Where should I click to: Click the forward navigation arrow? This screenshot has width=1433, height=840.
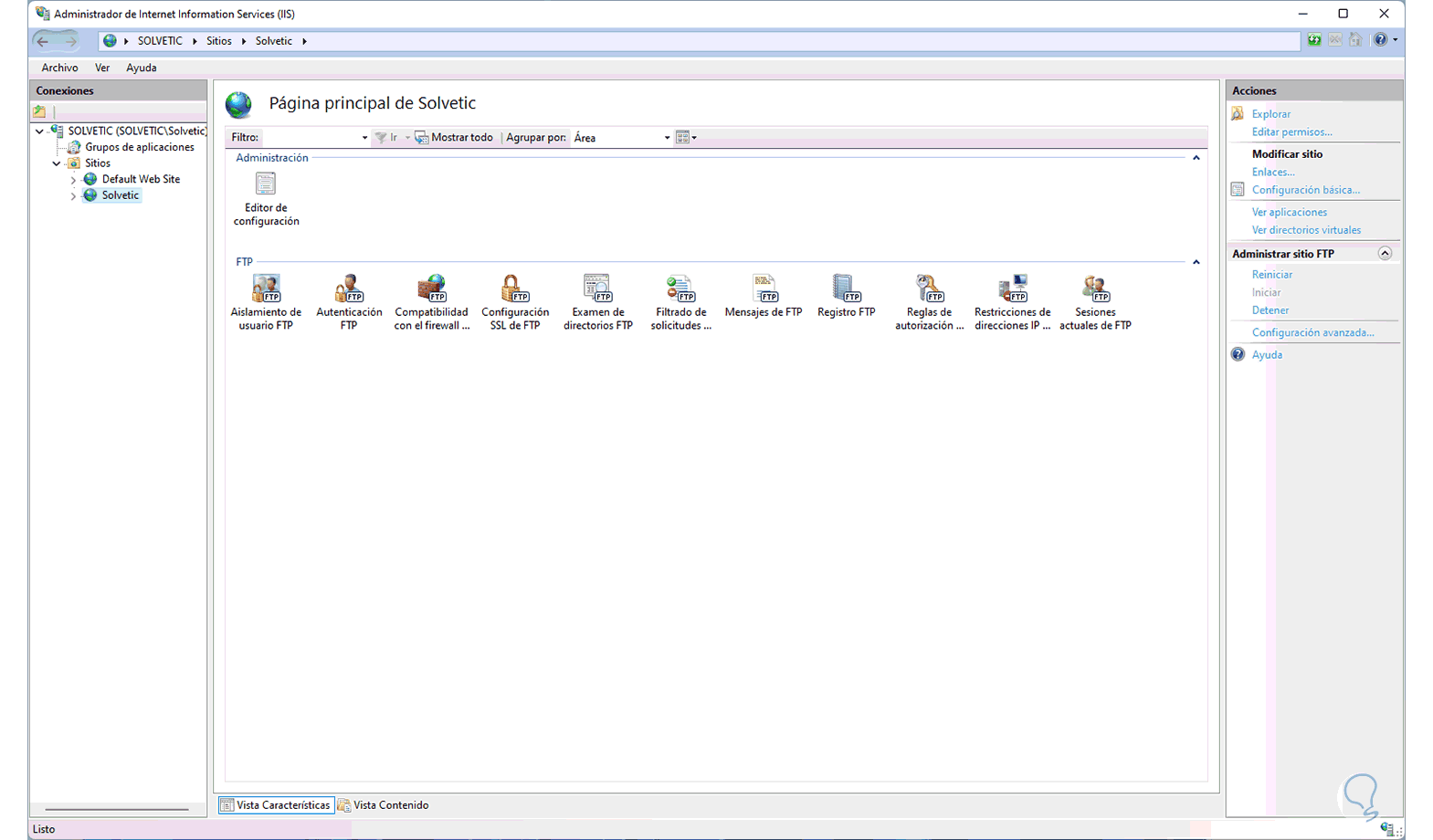pyautogui.click(x=70, y=41)
